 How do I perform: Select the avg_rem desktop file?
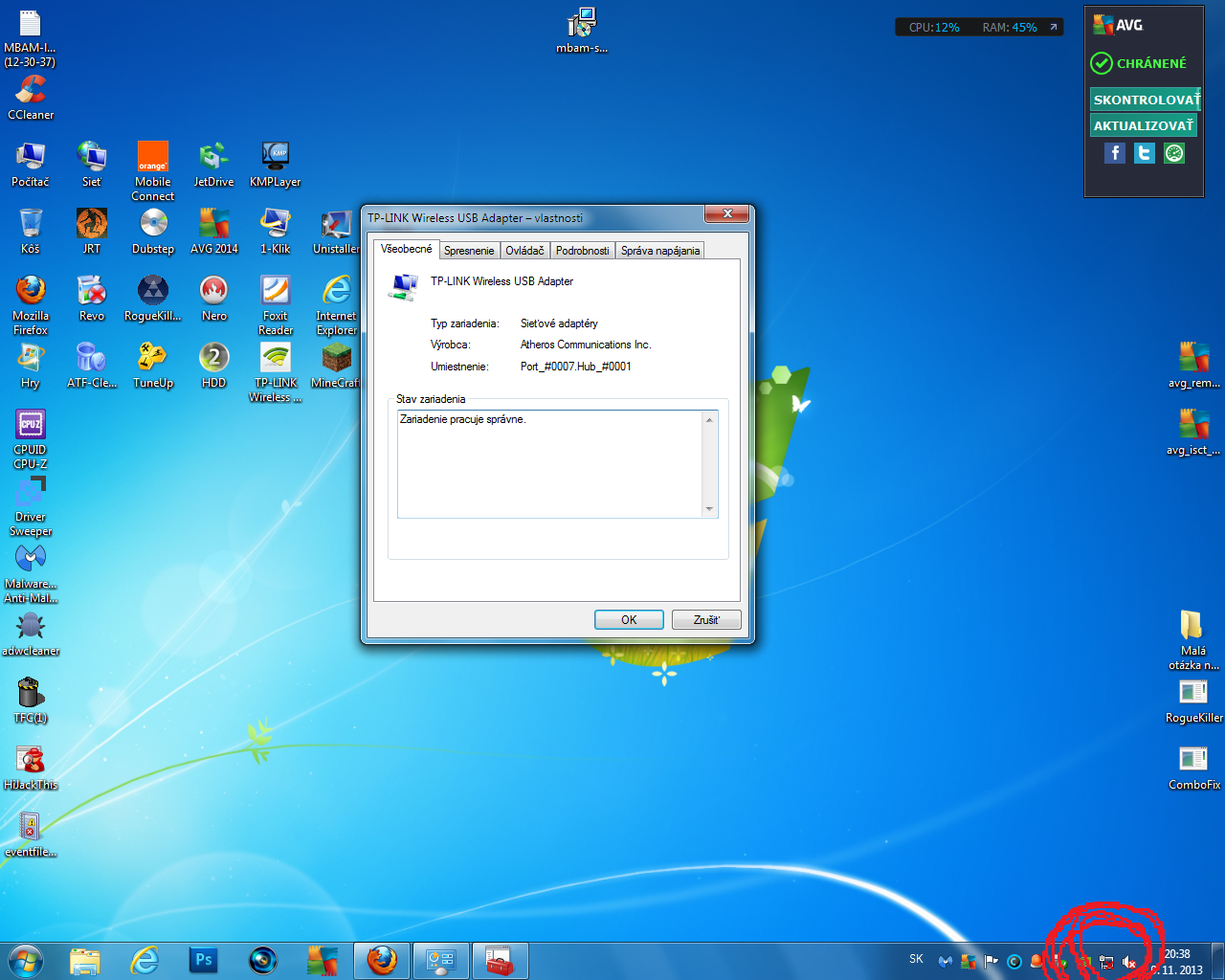1194,365
